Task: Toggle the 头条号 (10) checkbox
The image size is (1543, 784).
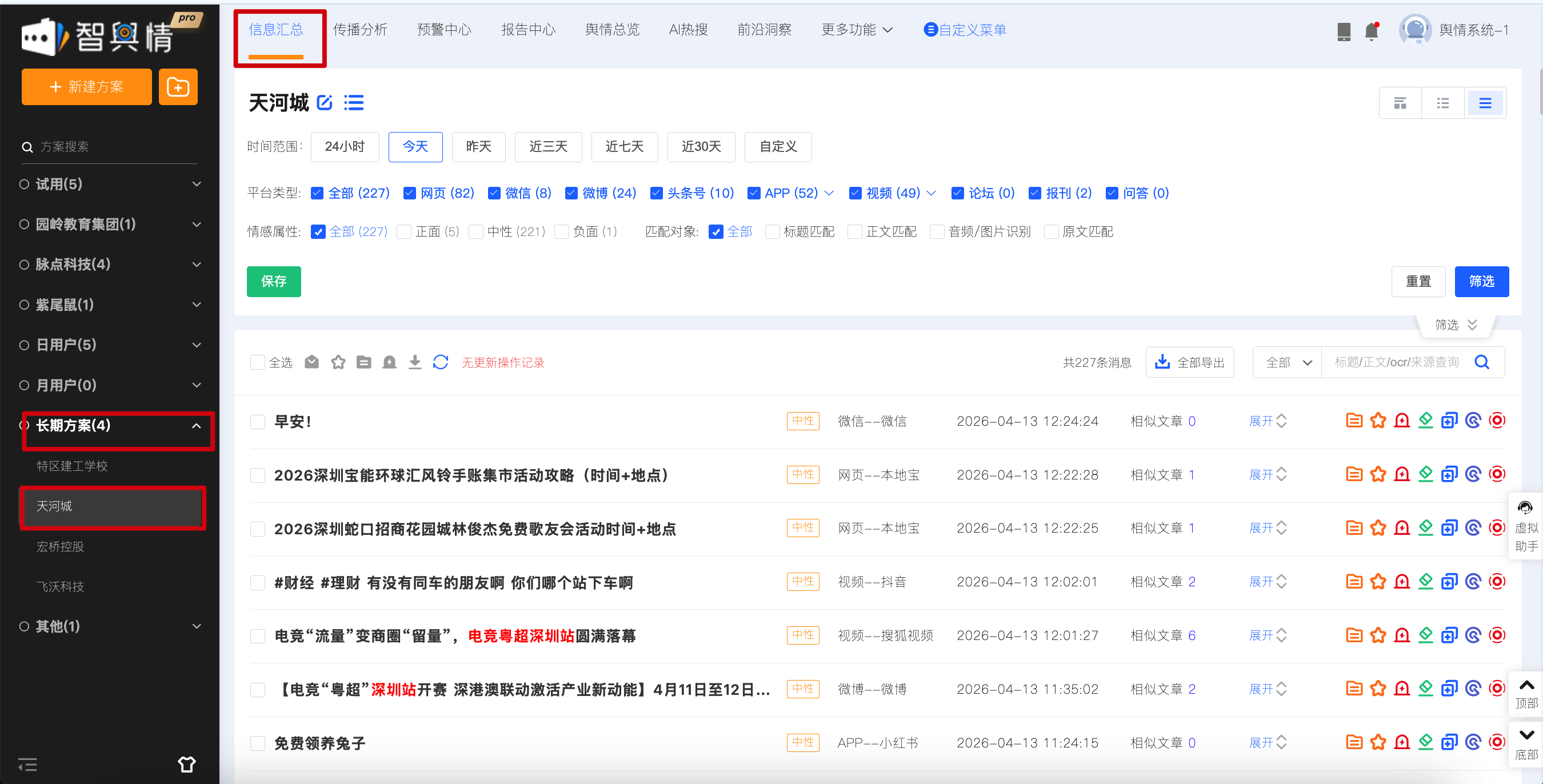Action: click(x=657, y=193)
